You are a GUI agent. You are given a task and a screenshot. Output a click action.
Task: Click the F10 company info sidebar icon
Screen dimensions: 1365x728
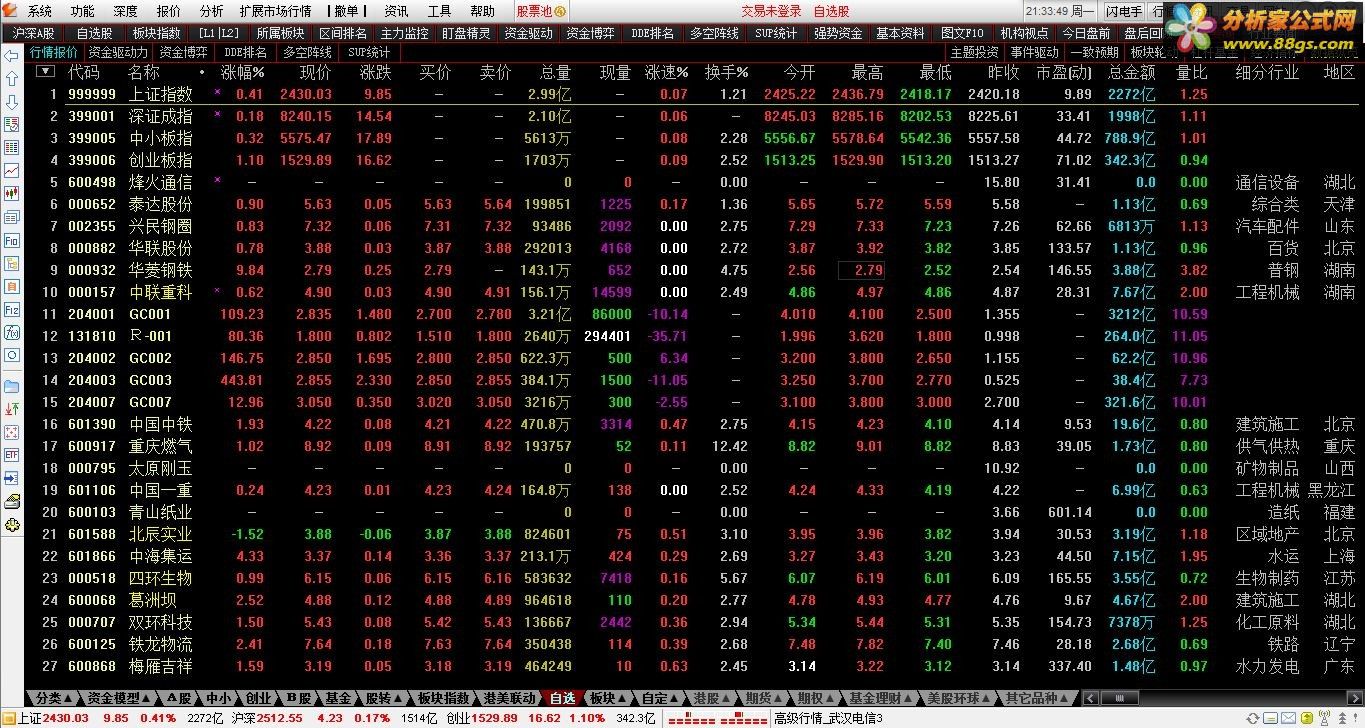[x=11, y=241]
